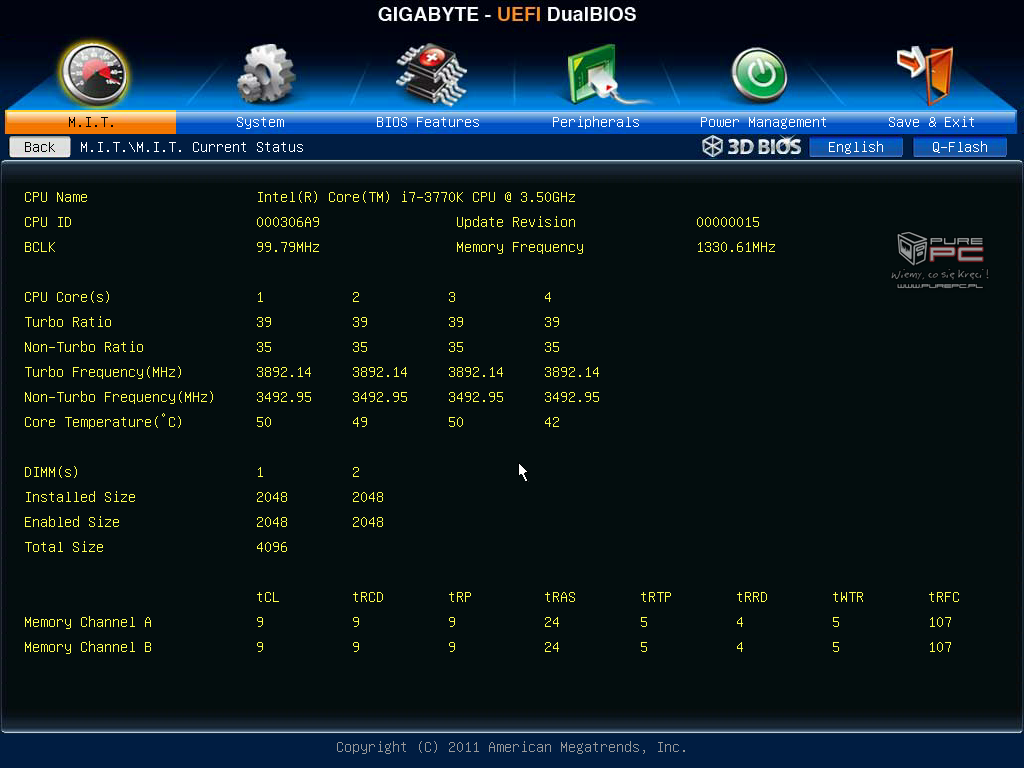Click the BIOS Features chip icon
Image resolution: width=1024 pixels, height=768 pixels.
tap(431, 74)
